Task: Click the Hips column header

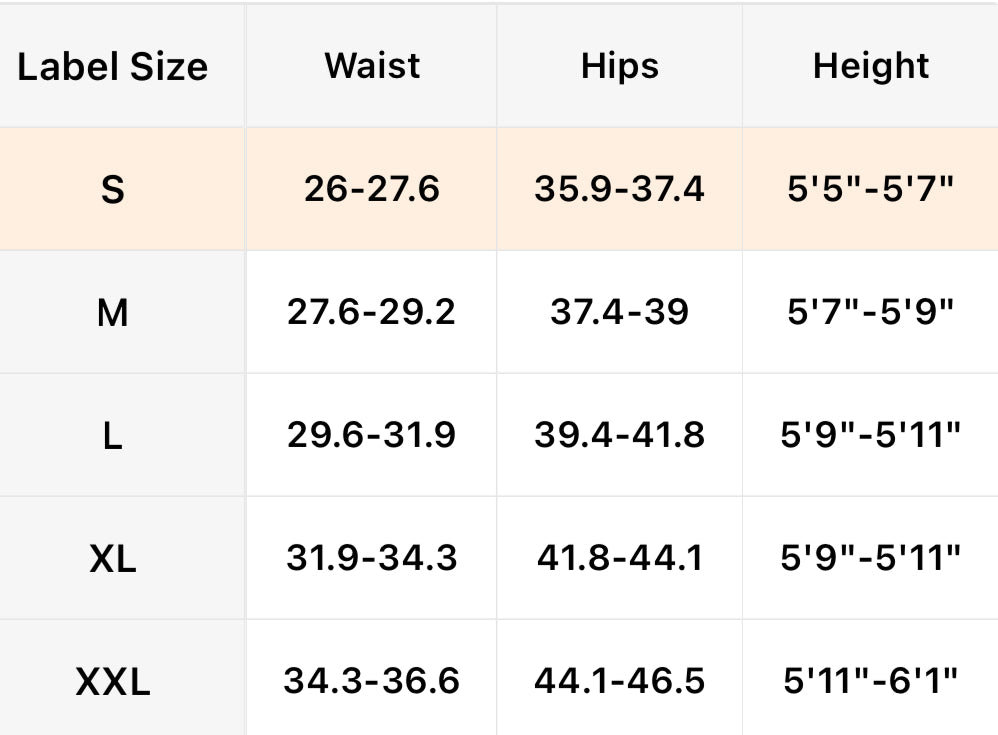Action: [x=620, y=66]
